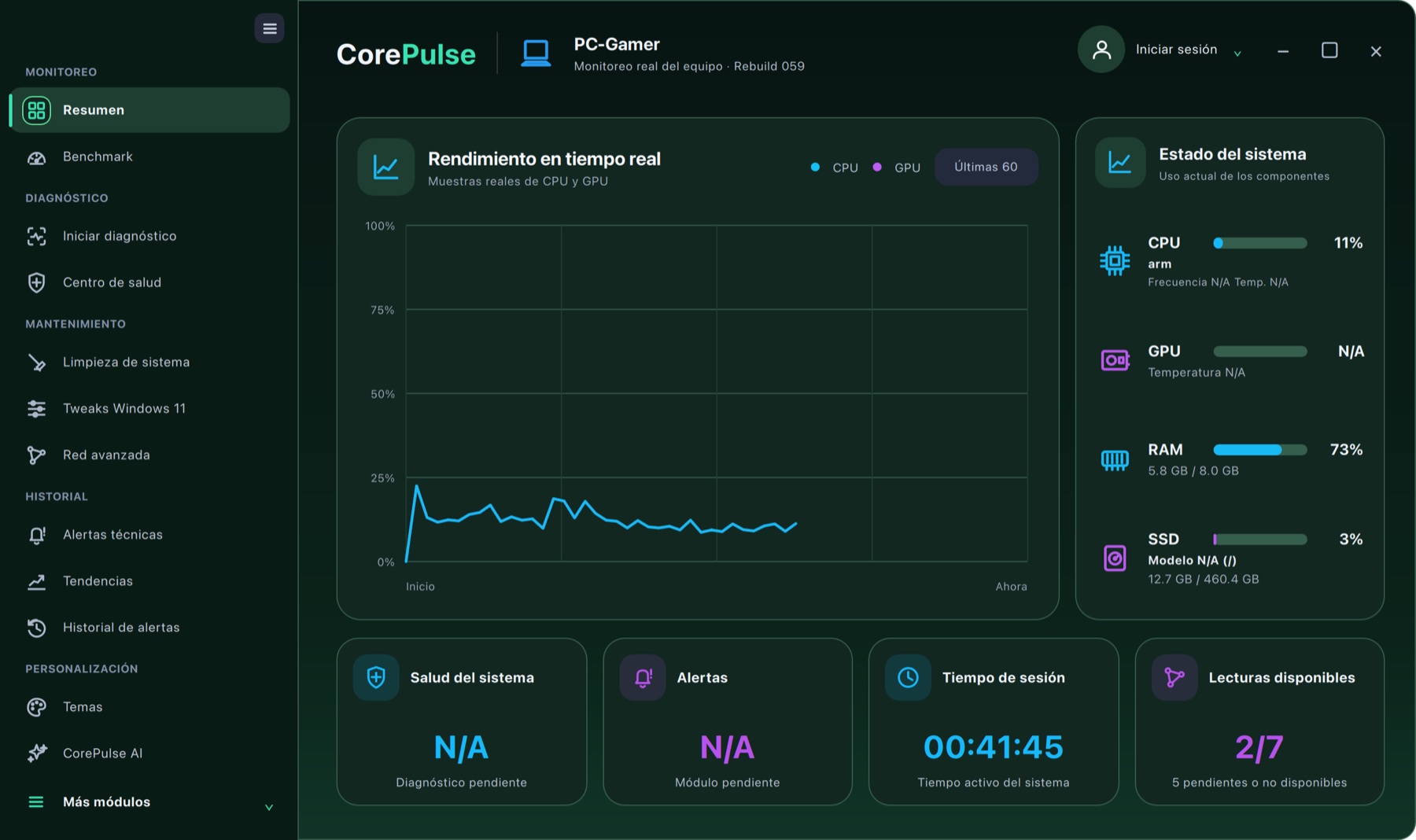Click the CPU usage progress bar

(x=1260, y=243)
